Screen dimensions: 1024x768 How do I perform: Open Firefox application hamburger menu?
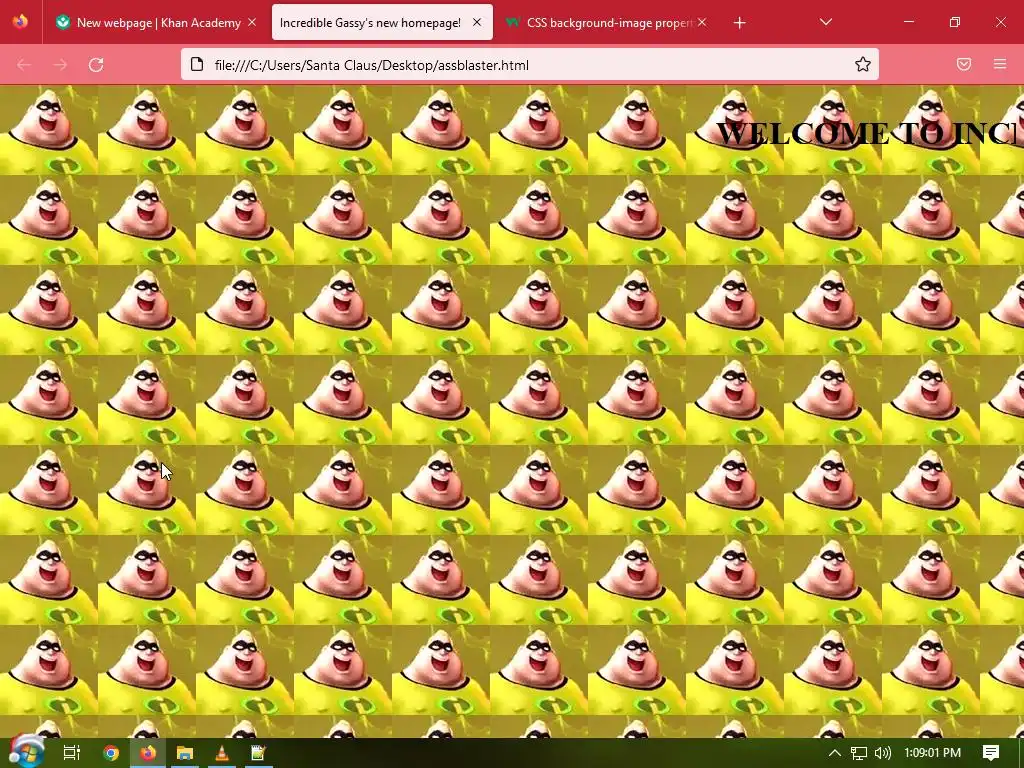pos(1000,64)
